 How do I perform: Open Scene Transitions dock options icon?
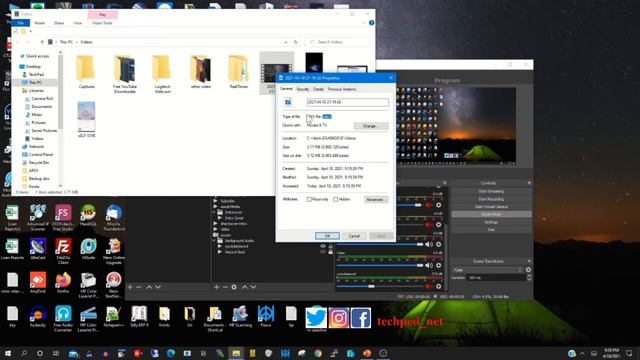tap(529, 261)
